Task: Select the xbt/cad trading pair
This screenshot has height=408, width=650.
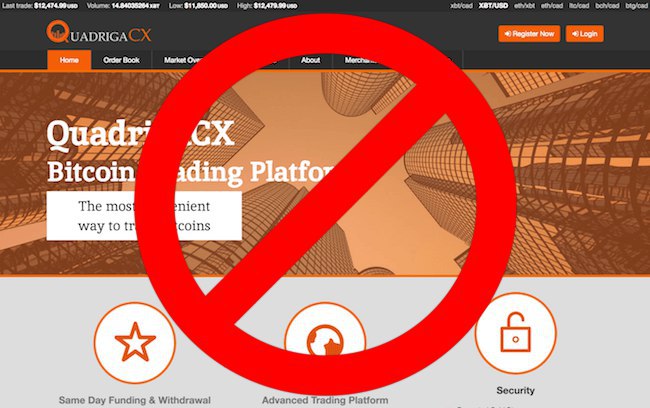Action: click(x=461, y=6)
